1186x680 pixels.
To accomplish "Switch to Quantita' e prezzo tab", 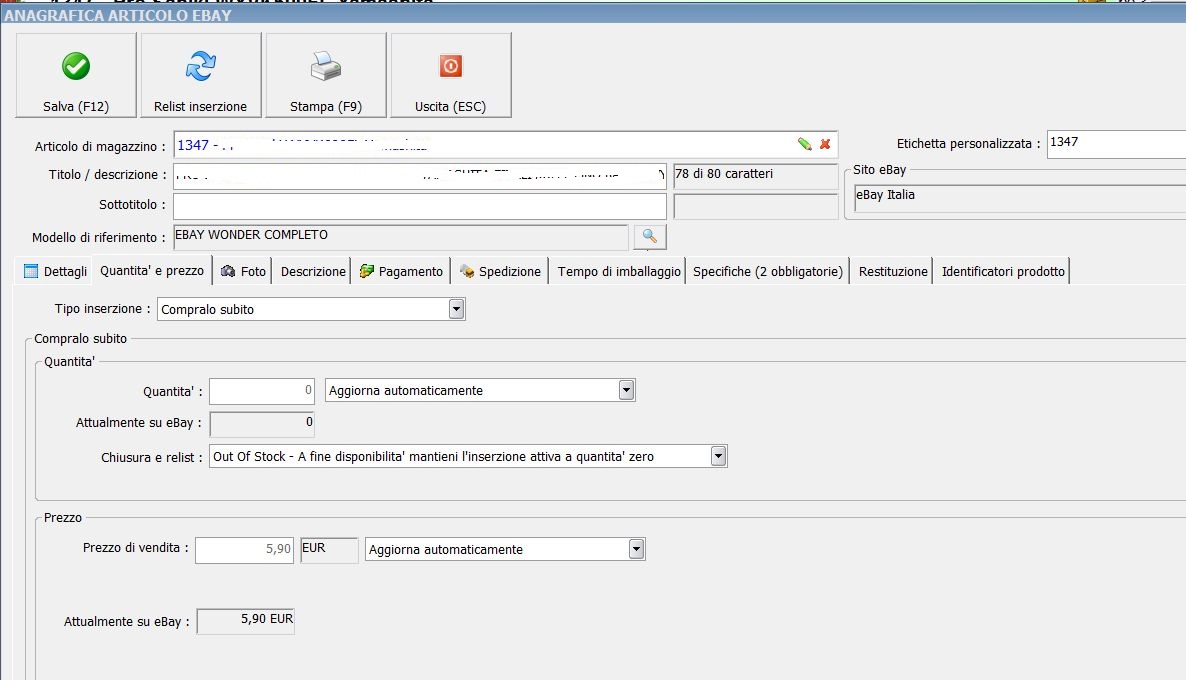I will (x=152, y=271).
